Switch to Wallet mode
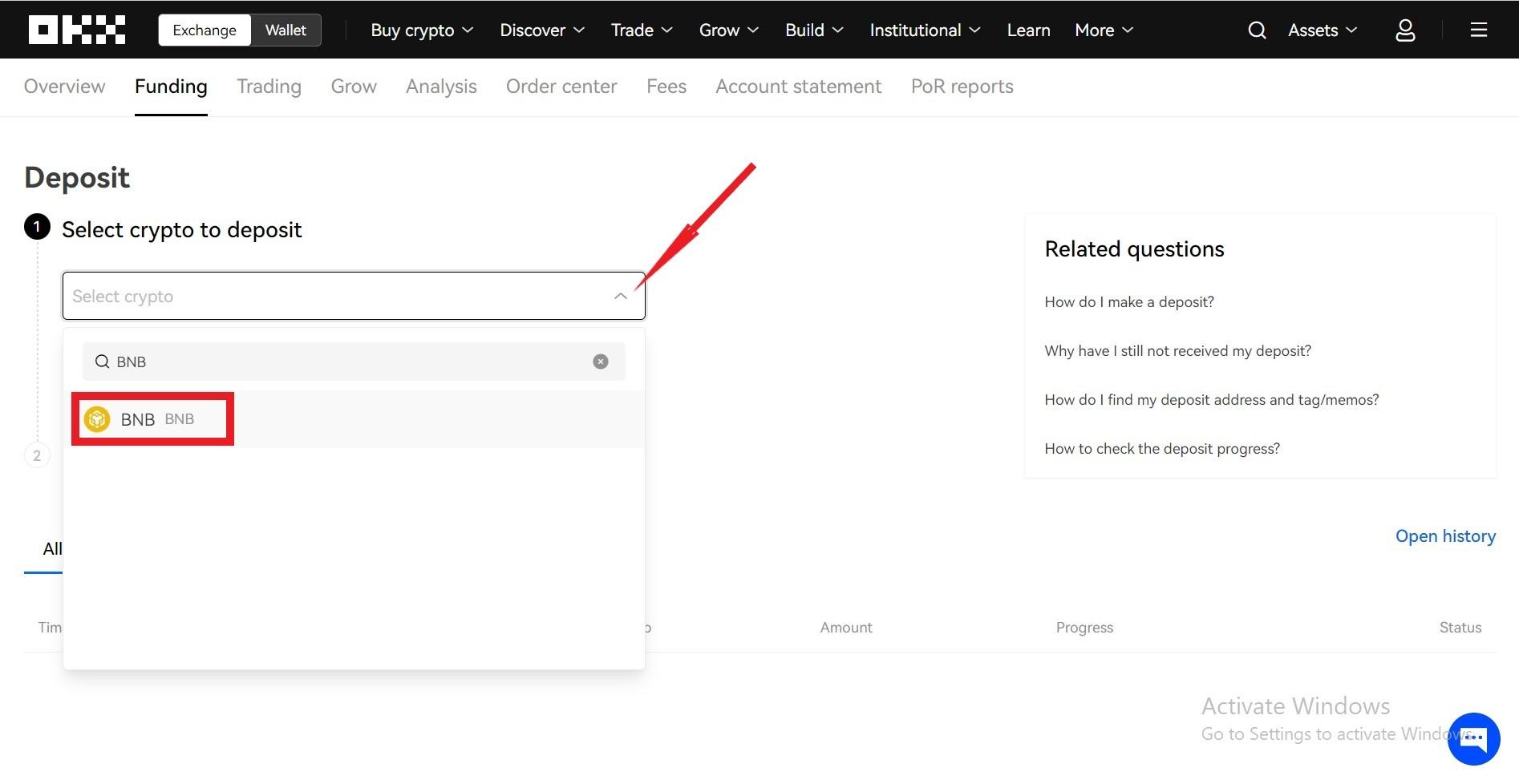This screenshot has height=784, width=1519. point(286,30)
